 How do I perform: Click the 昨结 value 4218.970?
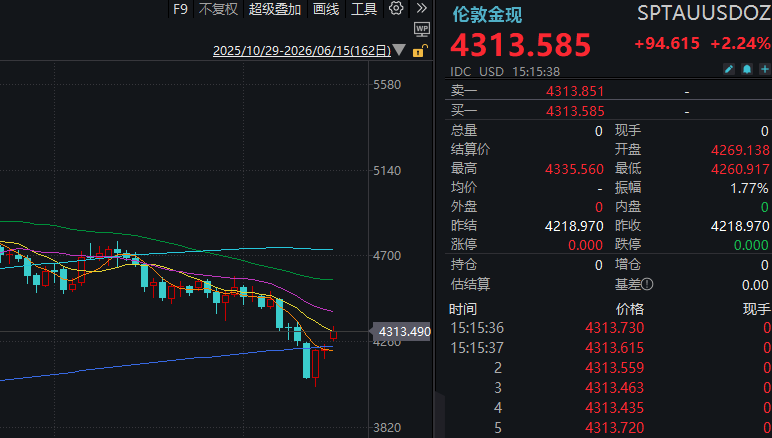click(575, 226)
